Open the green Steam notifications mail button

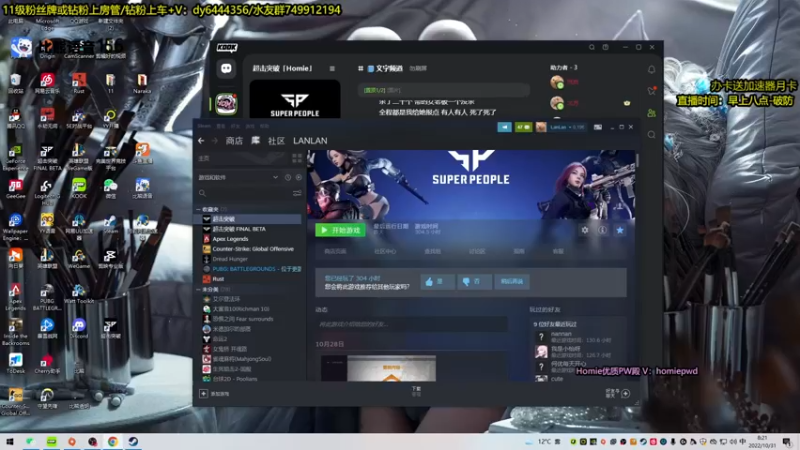coord(523,127)
